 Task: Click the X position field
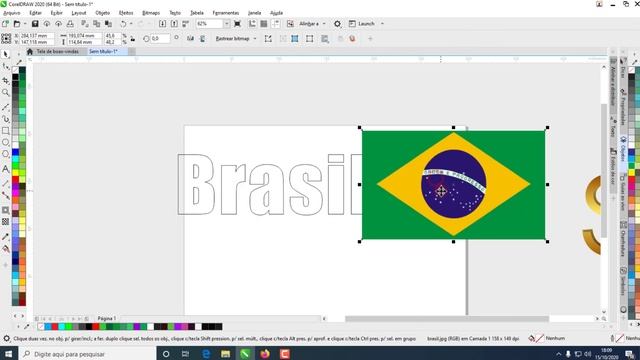[x=36, y=36]
